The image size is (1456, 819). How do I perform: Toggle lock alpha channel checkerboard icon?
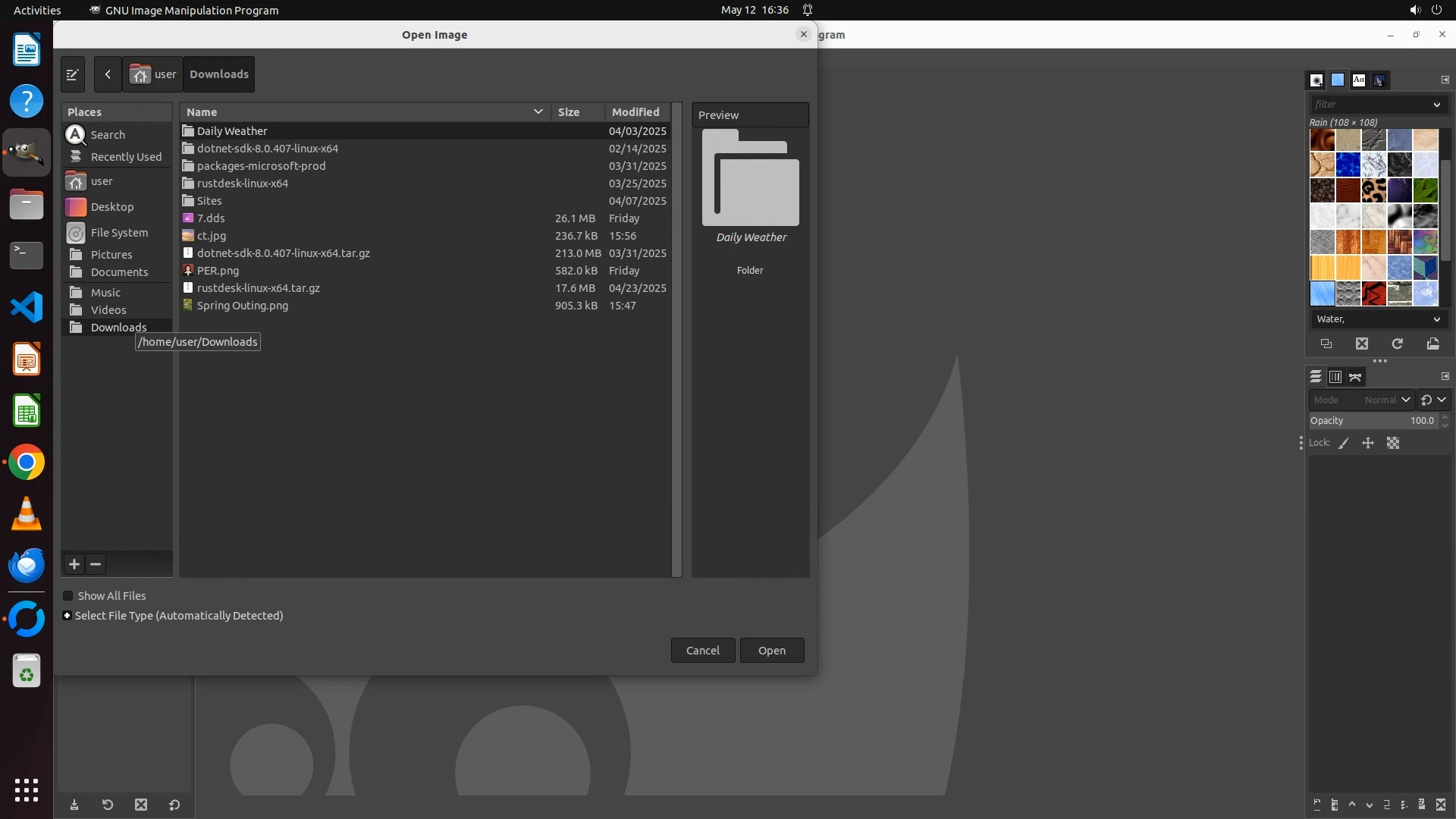coord(1393,444)
